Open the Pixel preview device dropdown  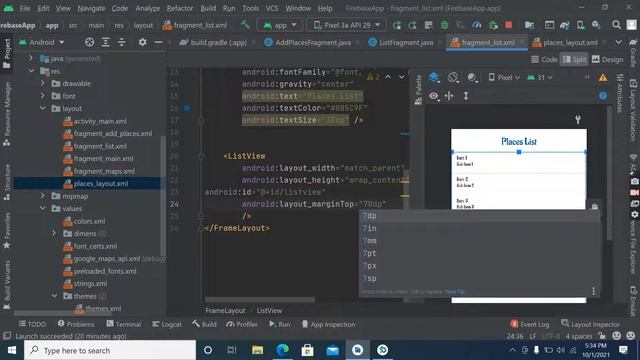(x=504, y=78)
